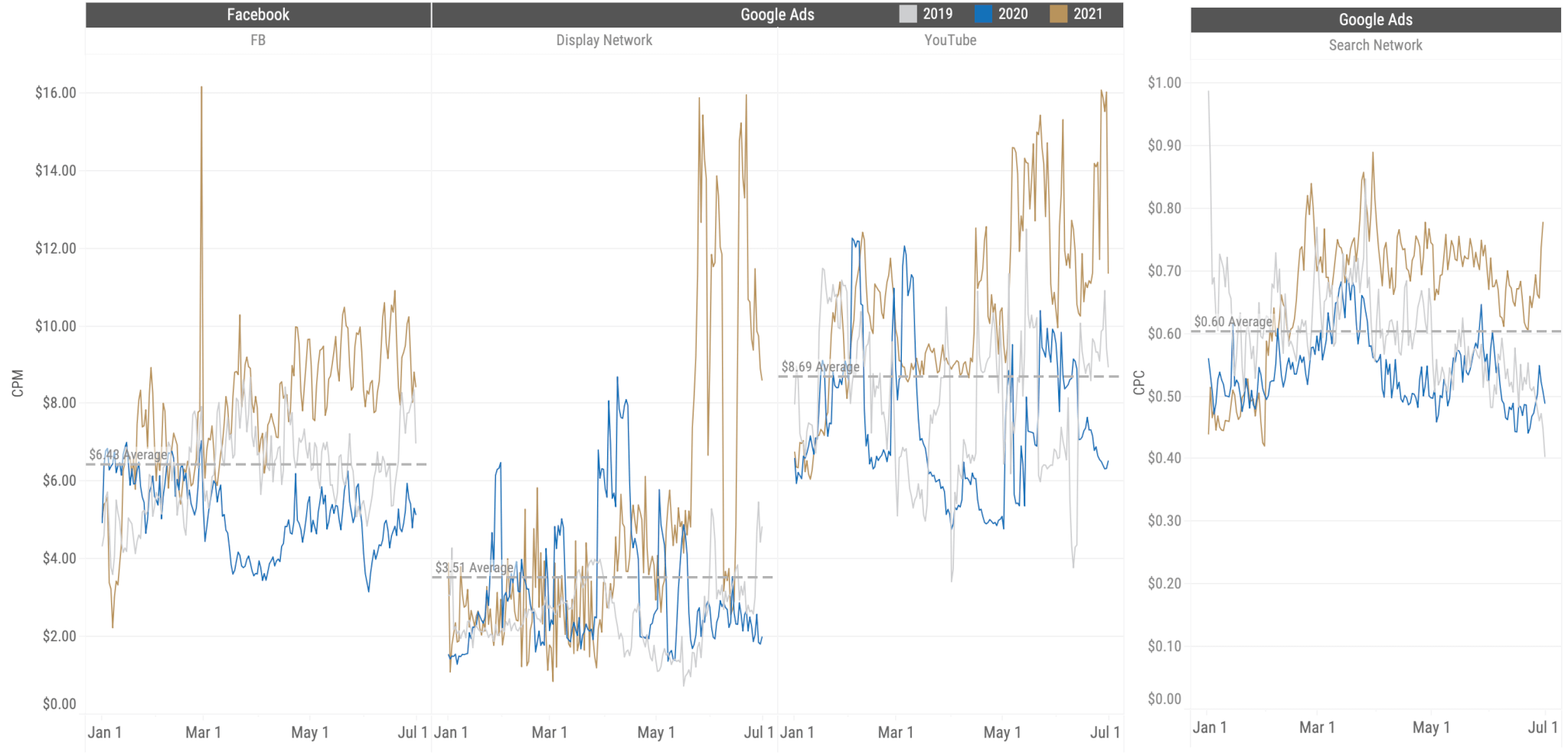Image resolution: width=1568 pixels, height=753 pixels.
Task: Click Jan 1 on the FB chart axis
Action: [105, 732]
